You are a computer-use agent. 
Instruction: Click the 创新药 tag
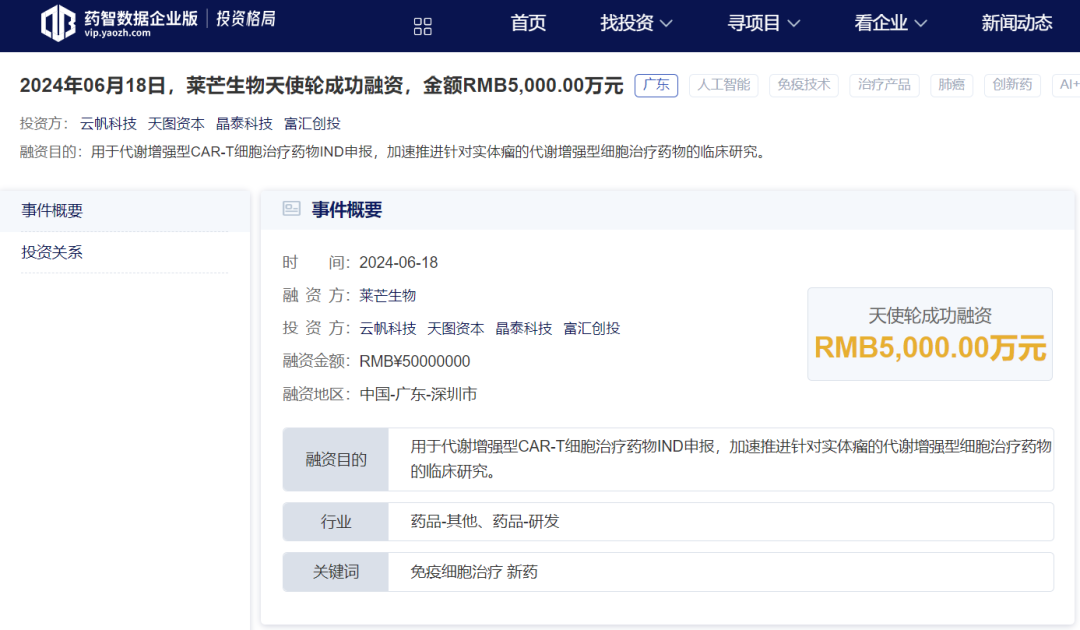(x=1012, y=85)
